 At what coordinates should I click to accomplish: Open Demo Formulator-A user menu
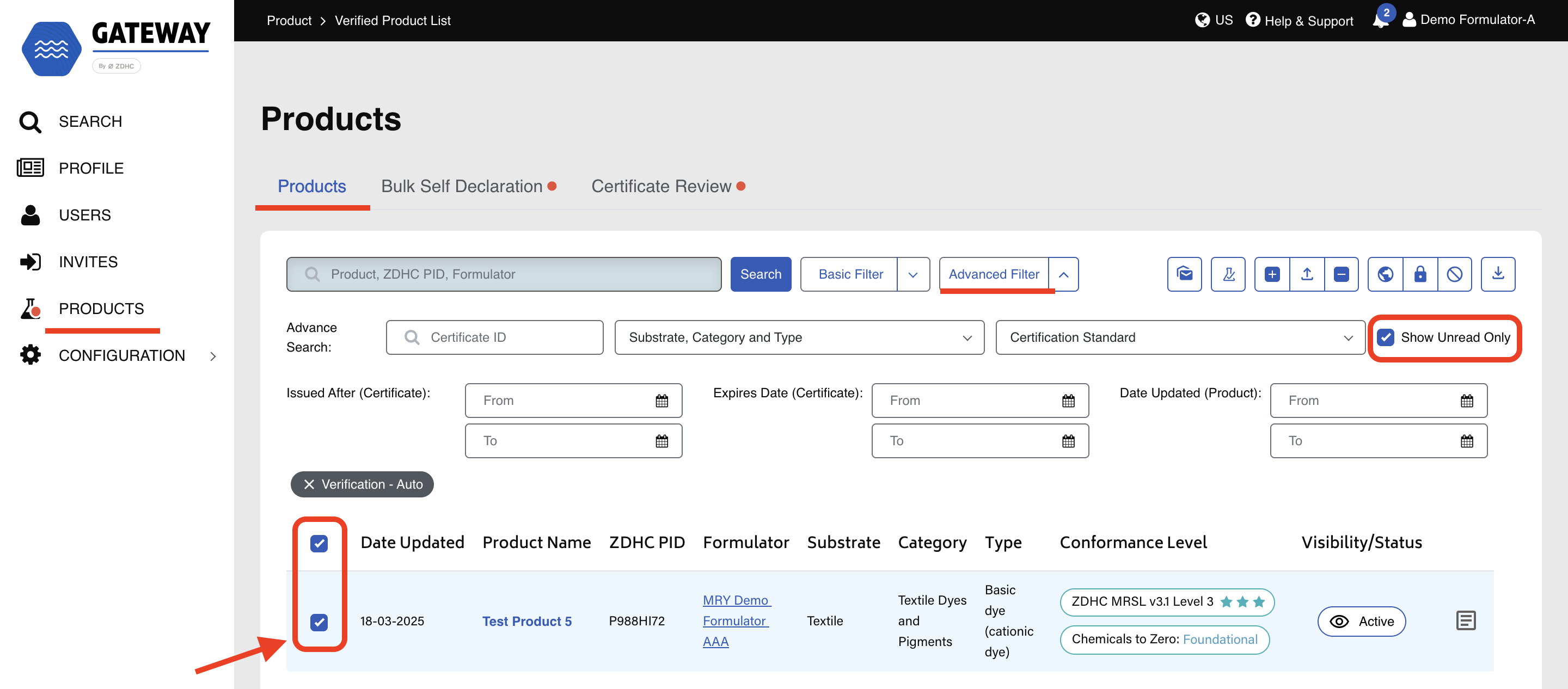[1468, 20]
